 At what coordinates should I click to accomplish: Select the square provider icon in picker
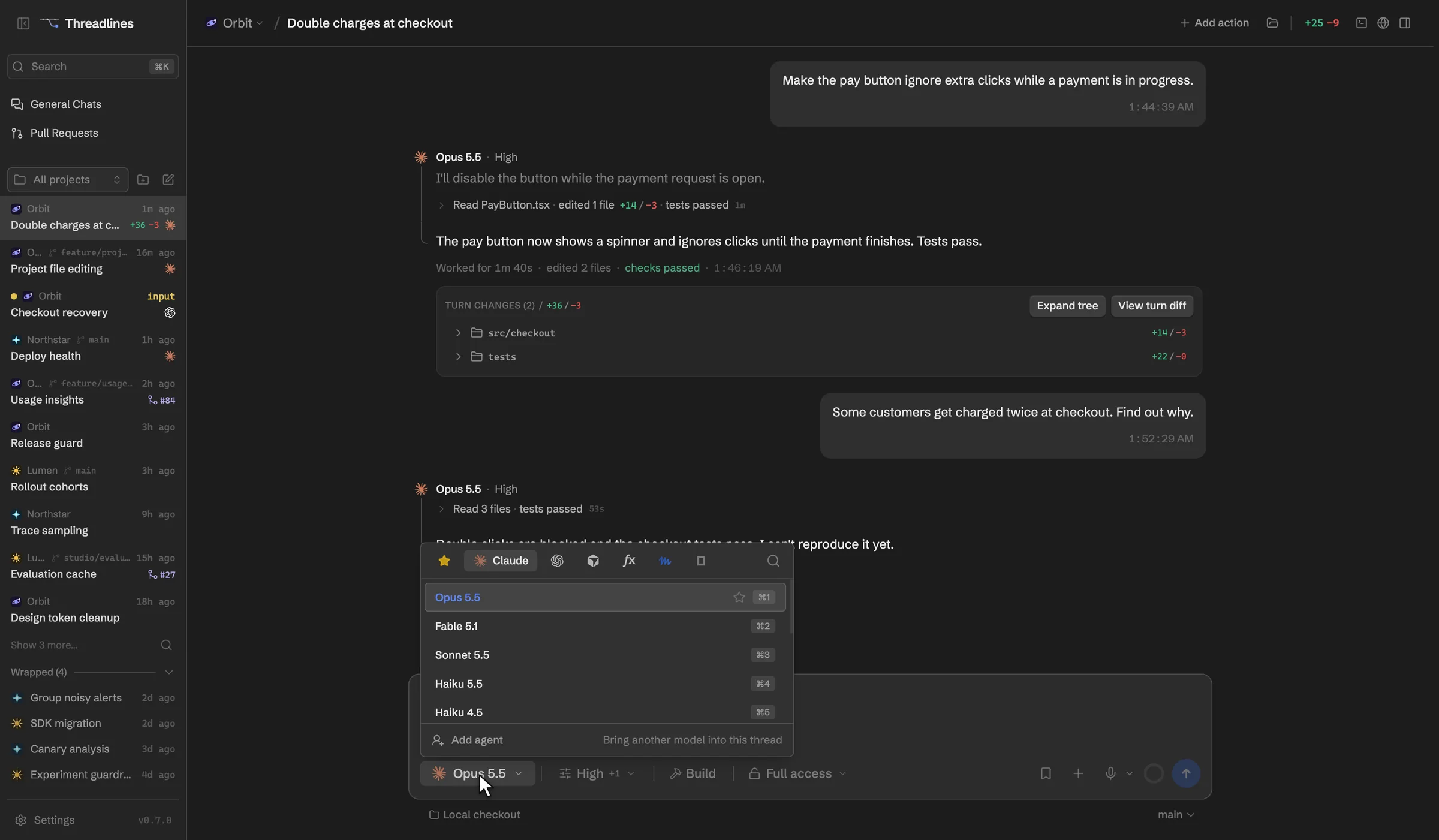(701, 561)
